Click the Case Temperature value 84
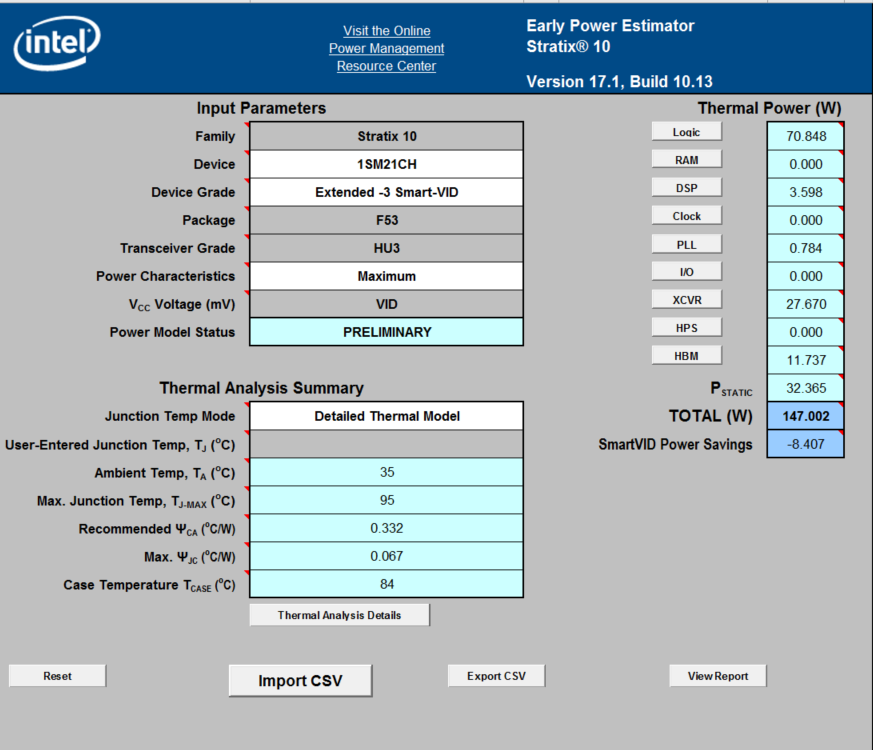The height and width of the screenshot is (750, 873). tap(386, 584)
